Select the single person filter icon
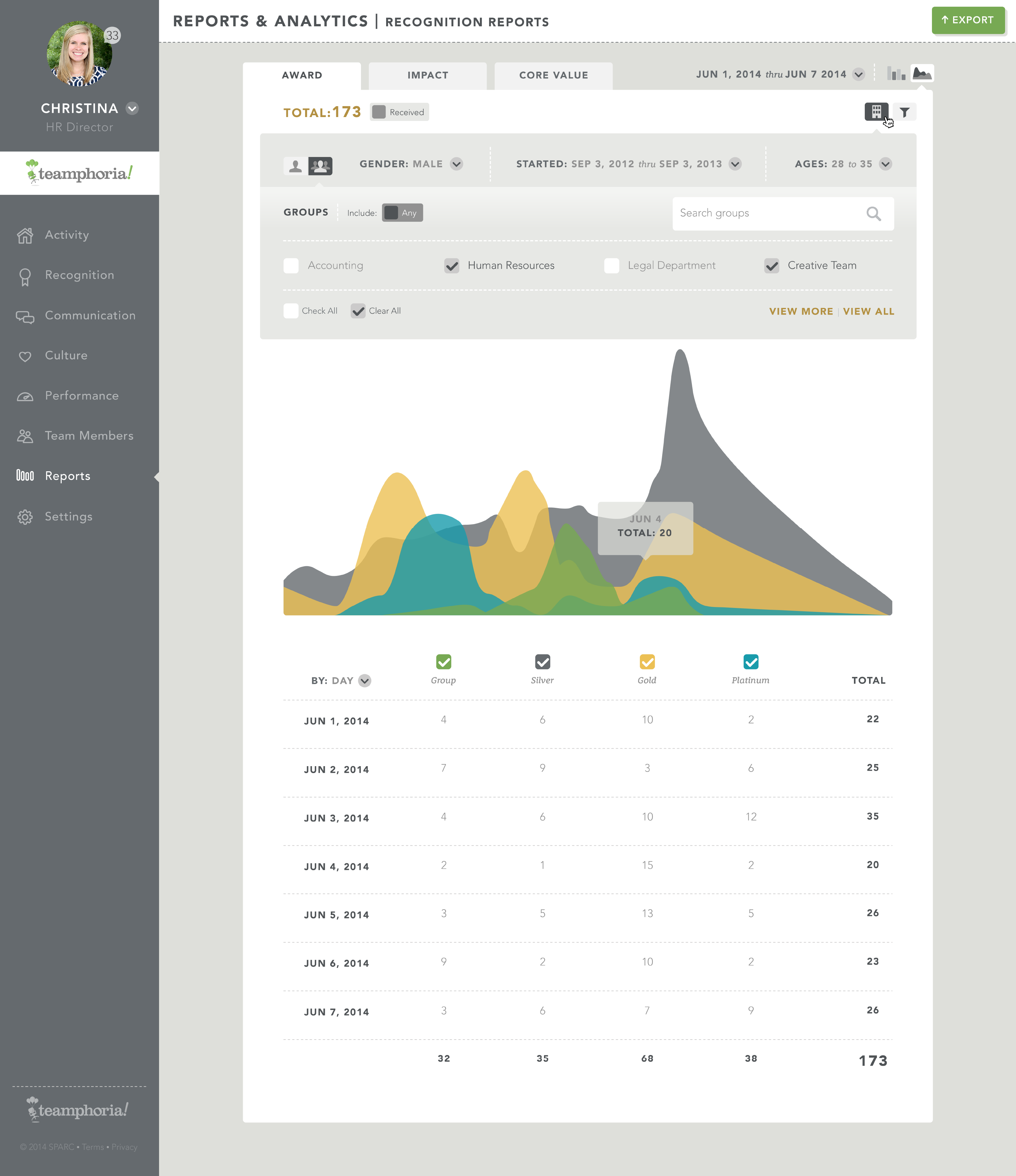The height and width of the screenshot is (1176, 1016). pyautogui.click(x=295, y=166)
